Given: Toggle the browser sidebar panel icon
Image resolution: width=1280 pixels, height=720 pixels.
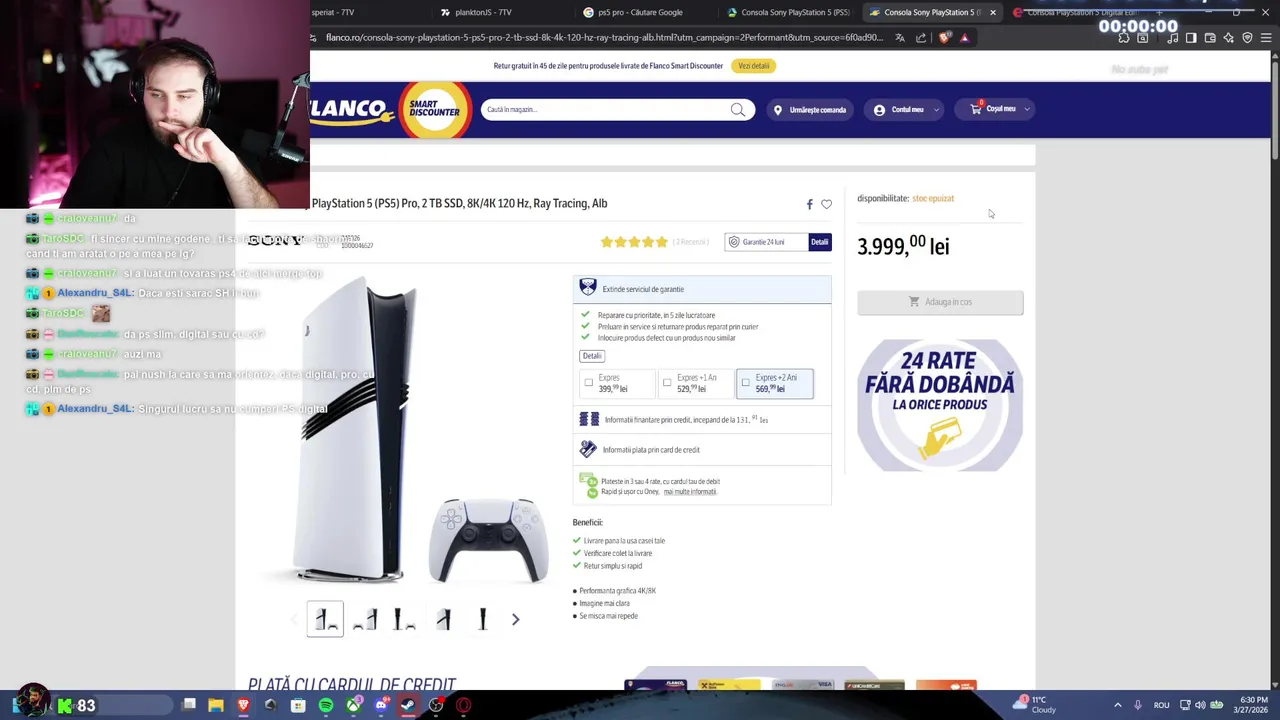Looking at the screenshot, I should pos(1191,38).
